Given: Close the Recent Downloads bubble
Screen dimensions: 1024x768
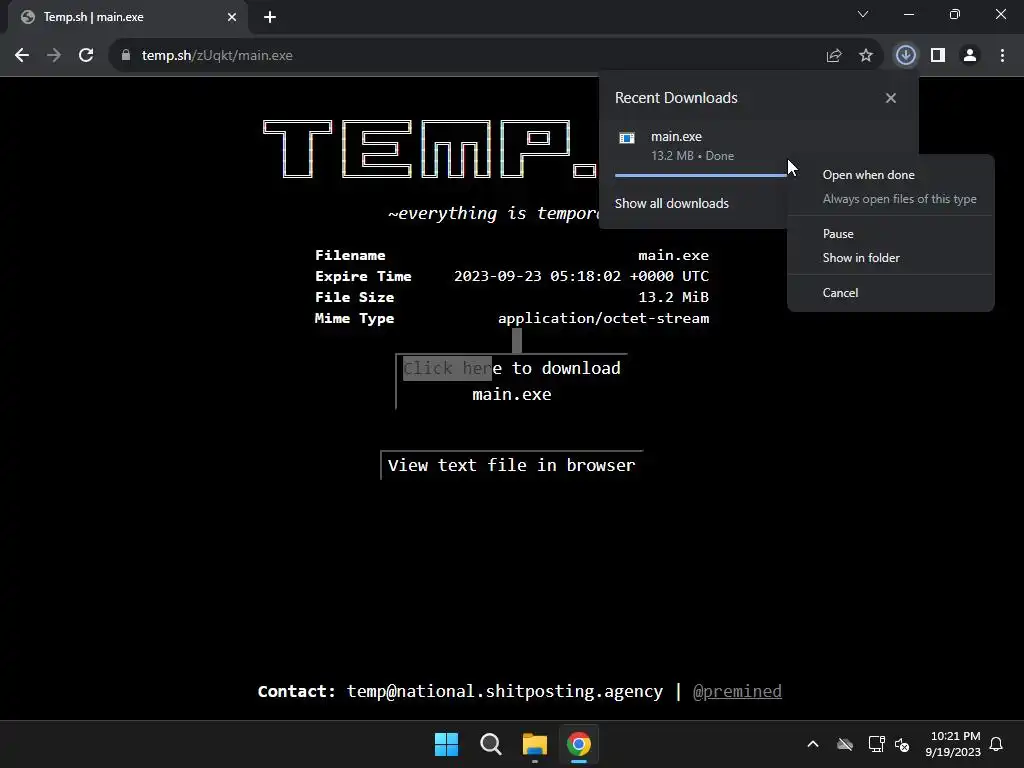Looking at the screenshot, I should (x=891, y=98).
